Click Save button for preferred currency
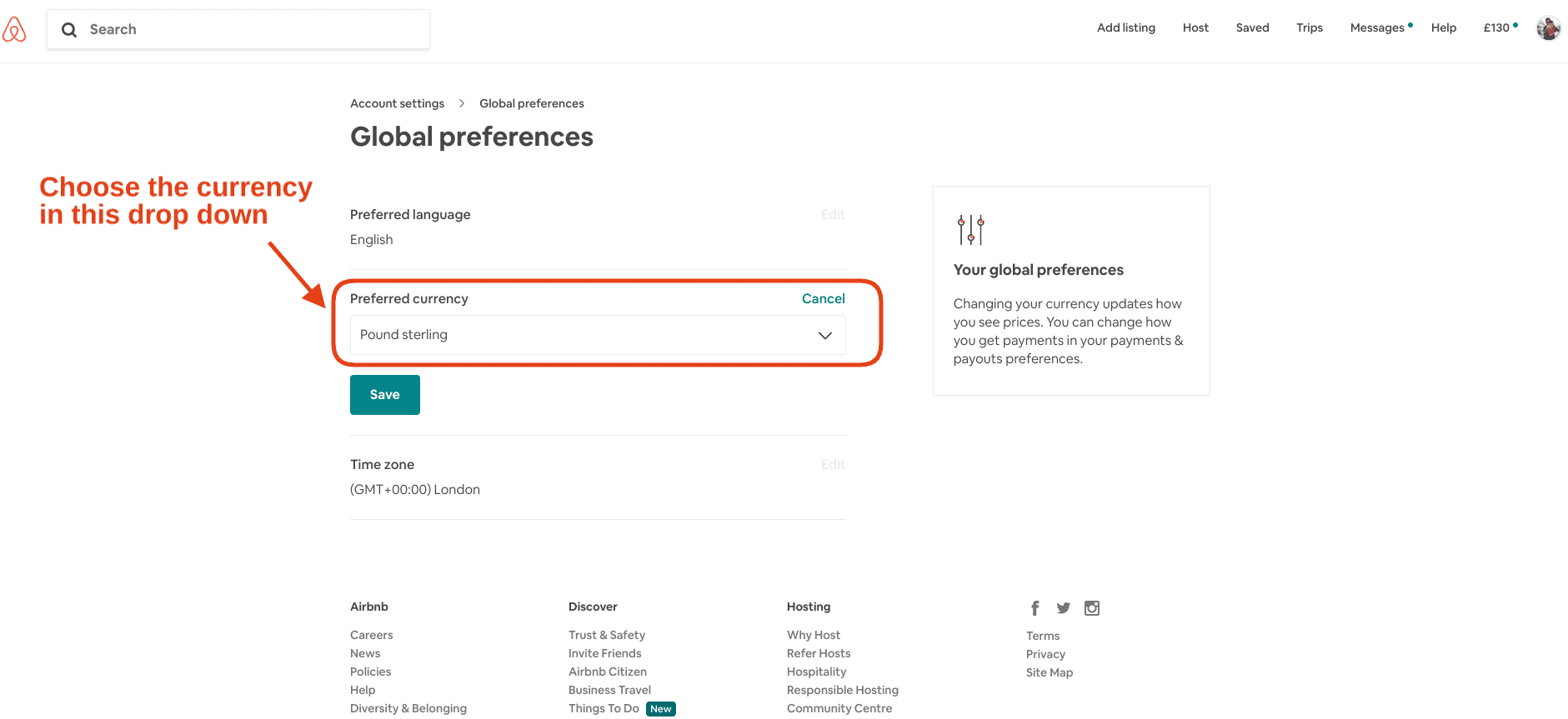 click(x=385, y=395)
